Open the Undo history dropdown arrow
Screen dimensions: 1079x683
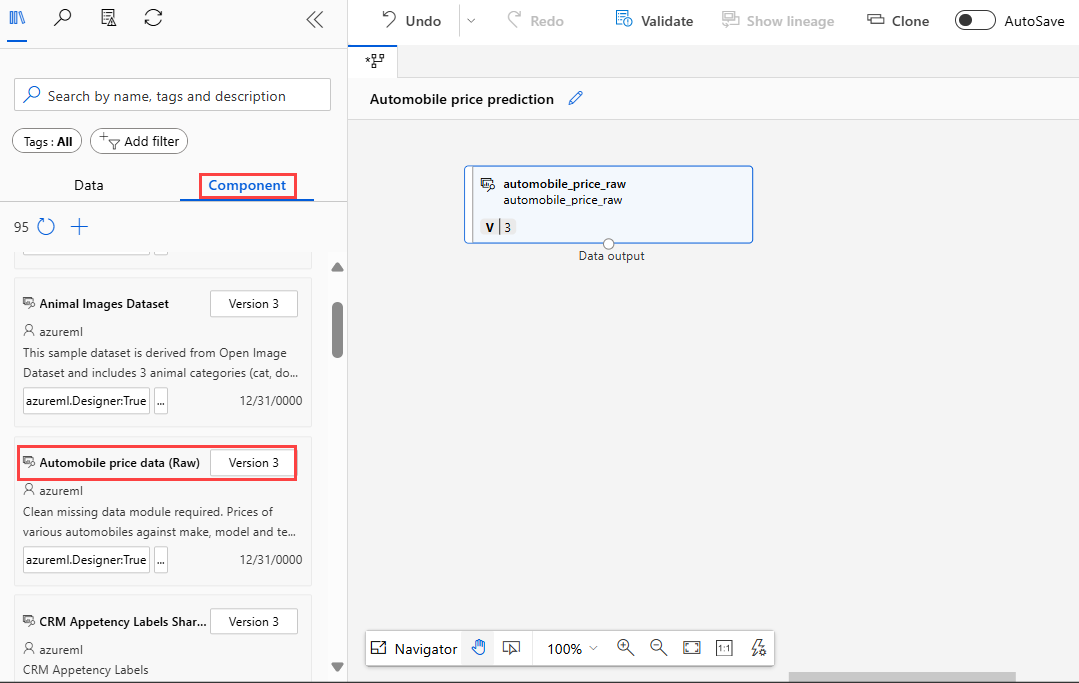coord(471,21)
